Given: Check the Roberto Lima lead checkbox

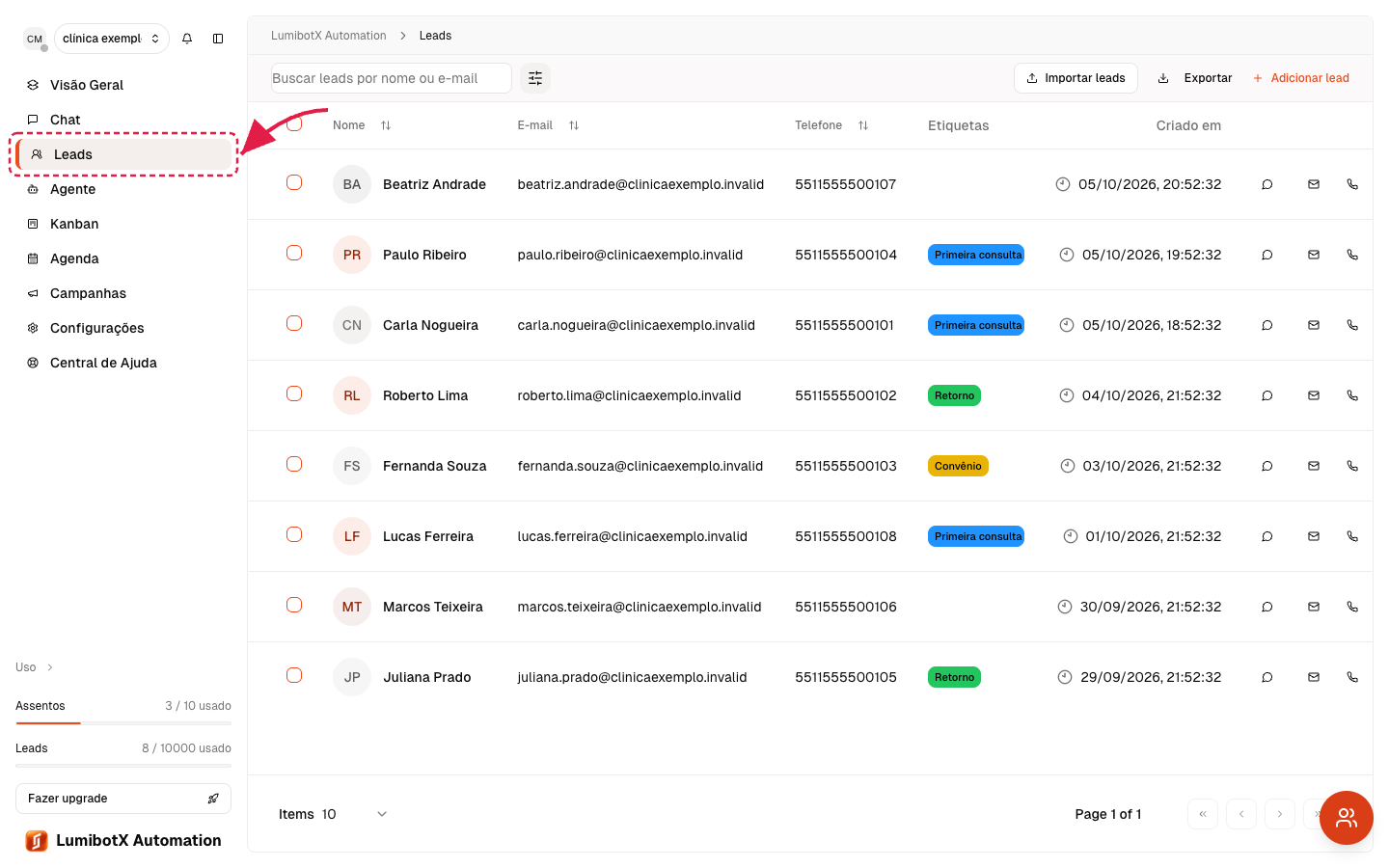Looking at the screenshot, I should point(294,393).
